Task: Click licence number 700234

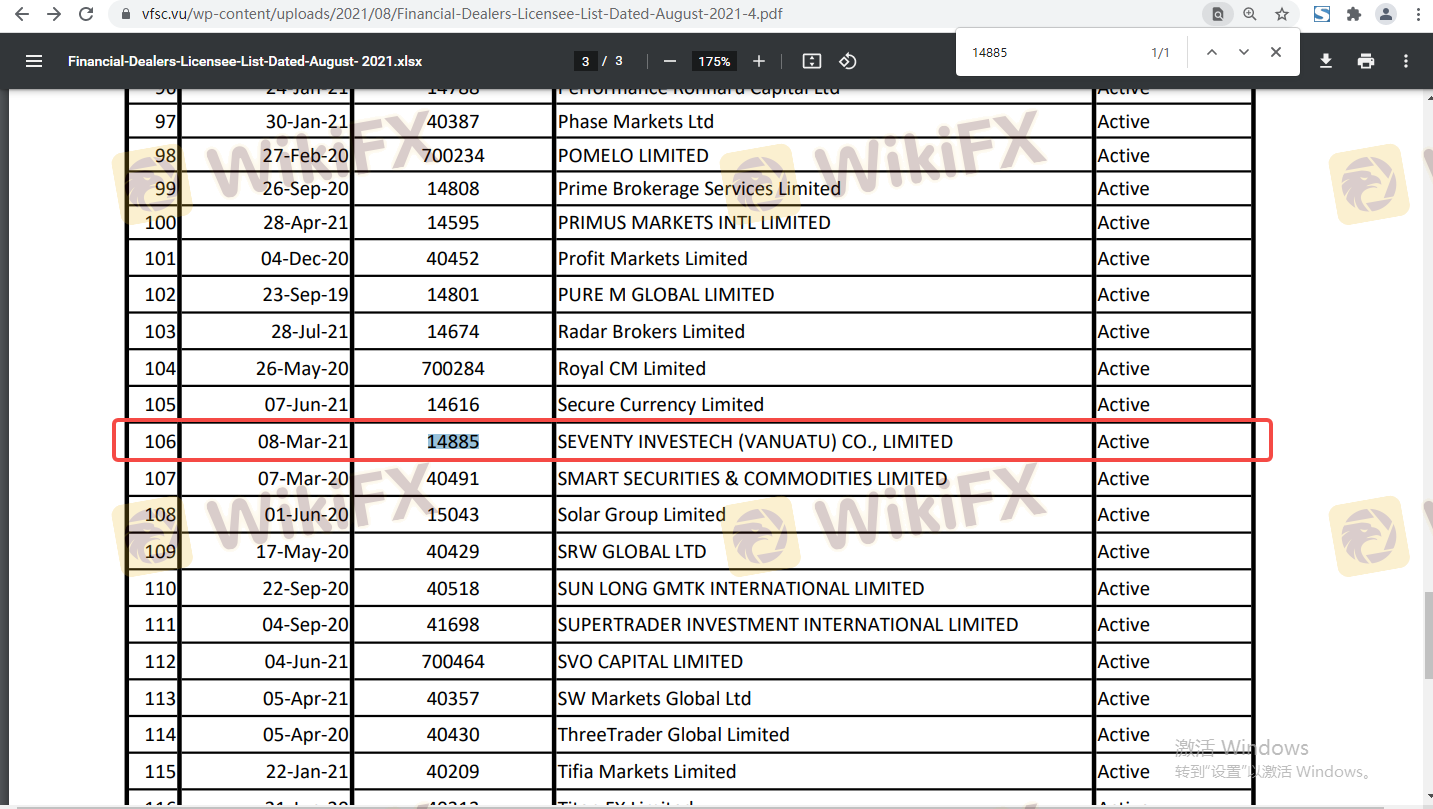Action: click(453, 156)
